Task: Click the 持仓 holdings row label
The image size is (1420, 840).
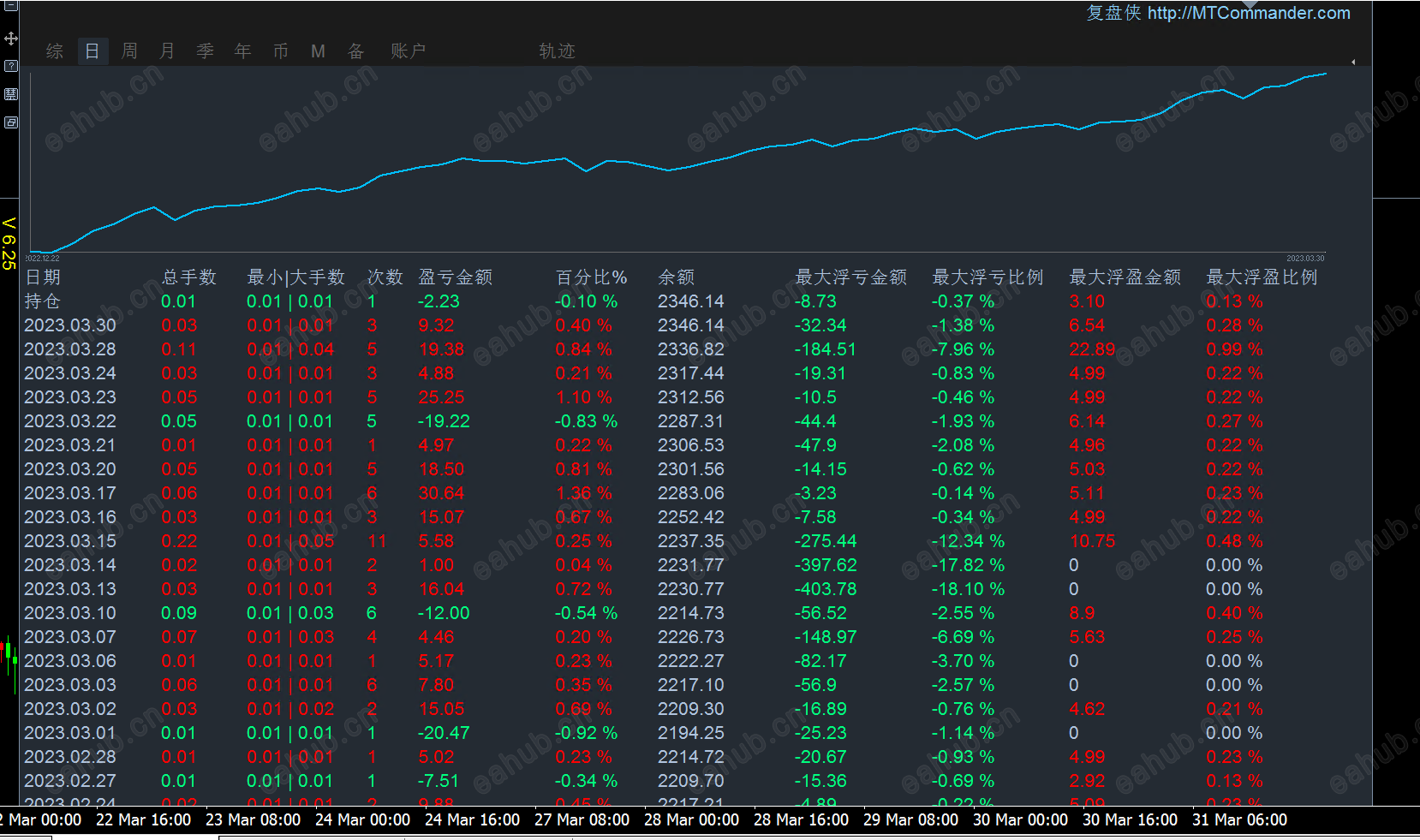Action: [x=43, y=301]
